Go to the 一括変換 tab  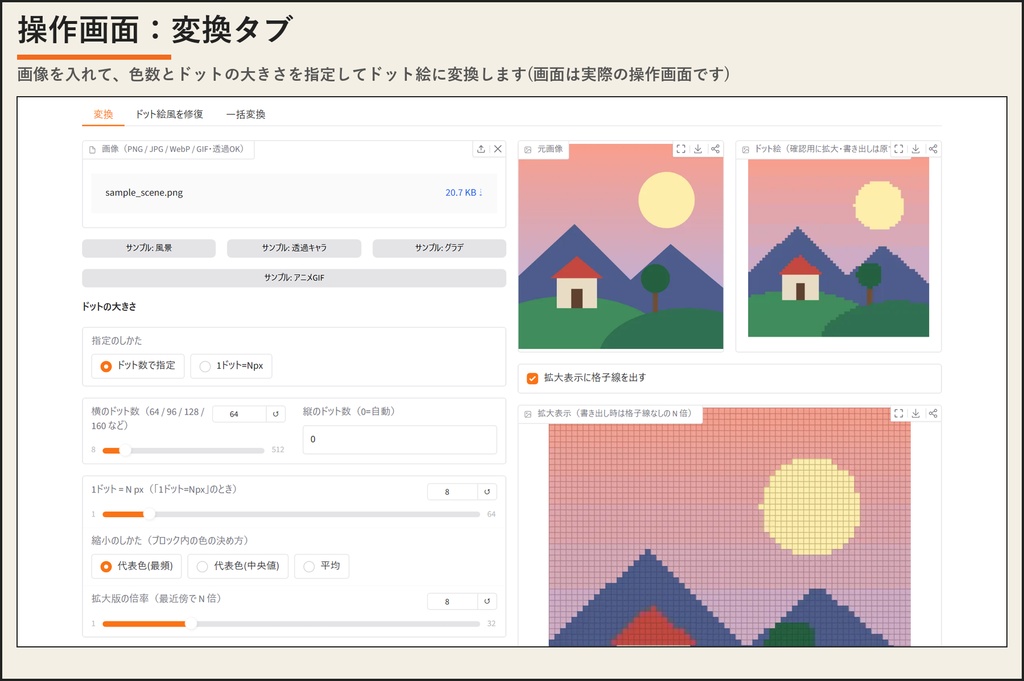246,114
